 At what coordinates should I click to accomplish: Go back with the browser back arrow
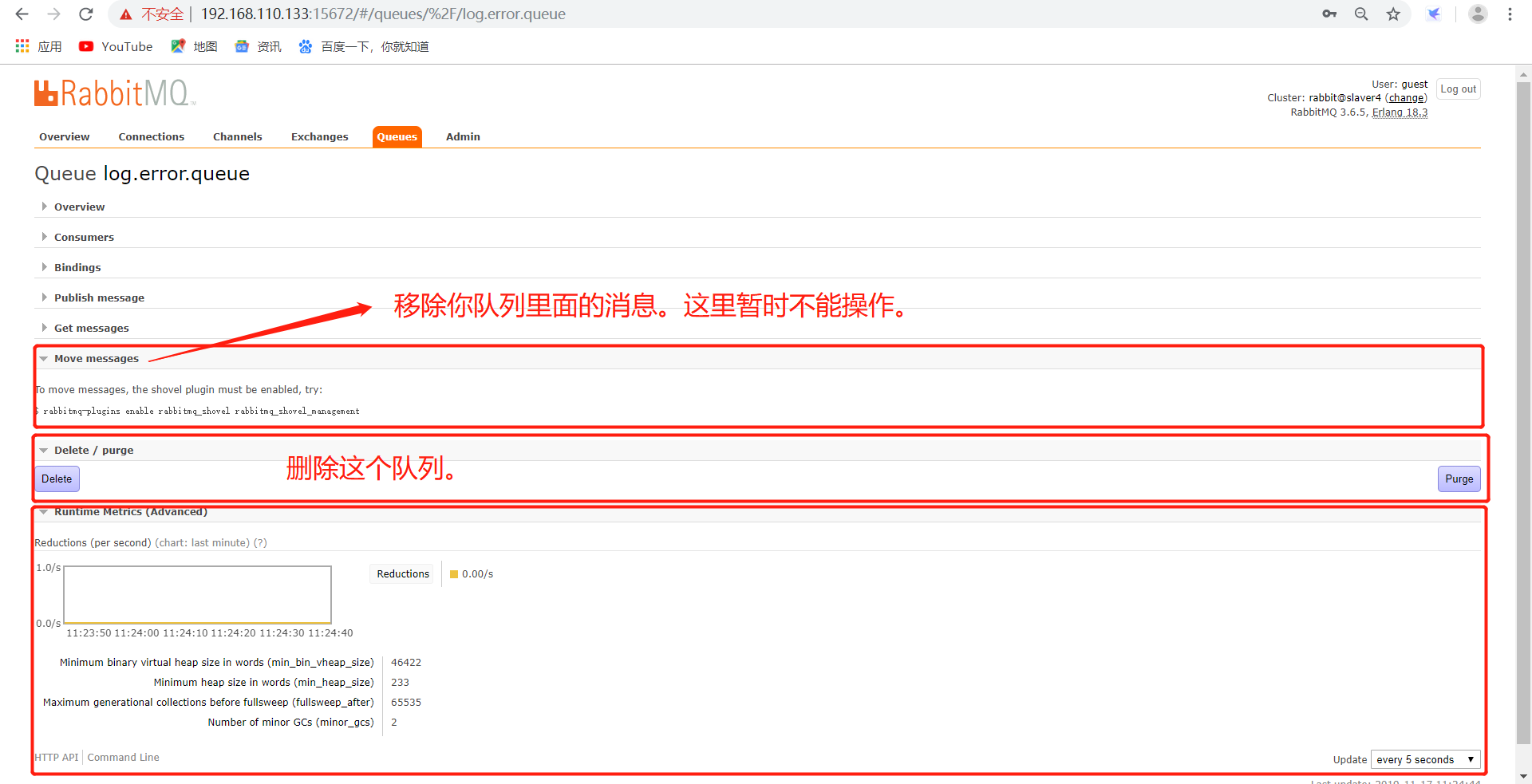click(22, 14)
